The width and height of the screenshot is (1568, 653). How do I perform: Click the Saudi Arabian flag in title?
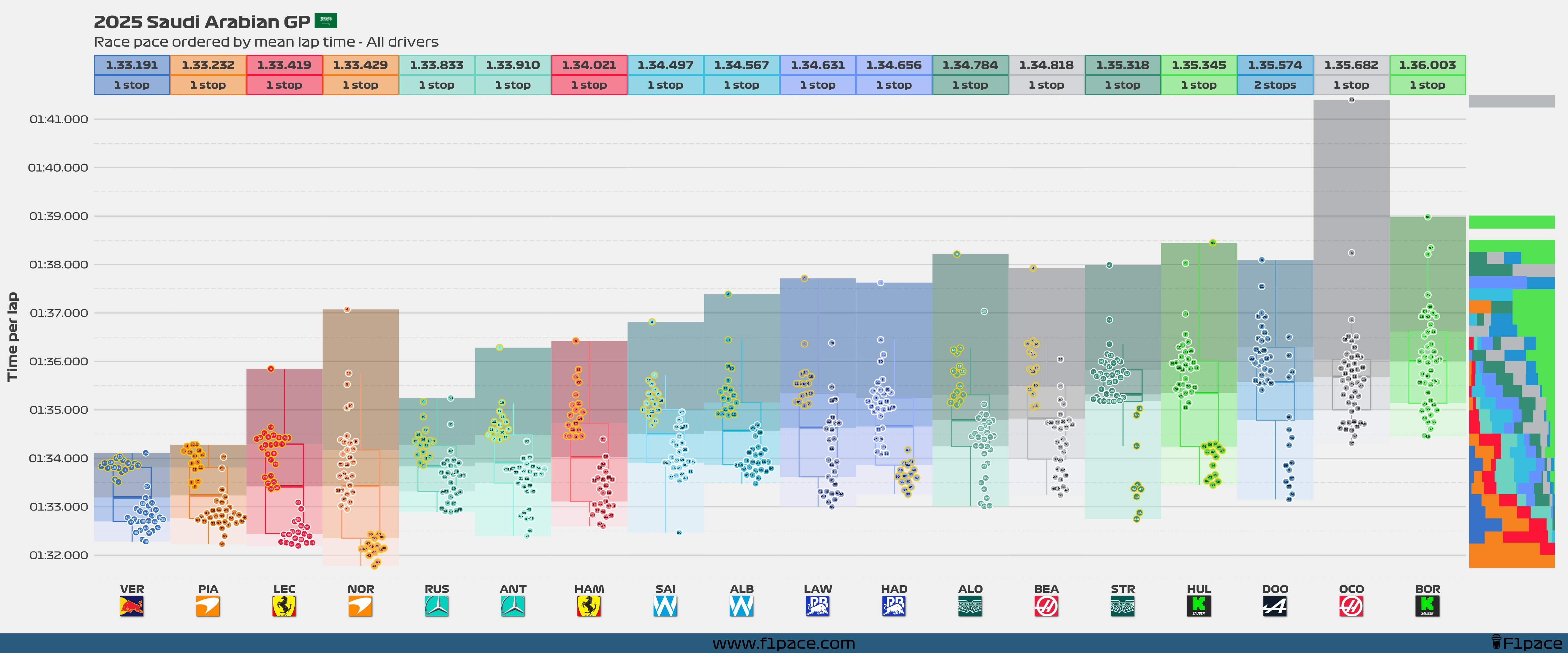pos(326,21)
